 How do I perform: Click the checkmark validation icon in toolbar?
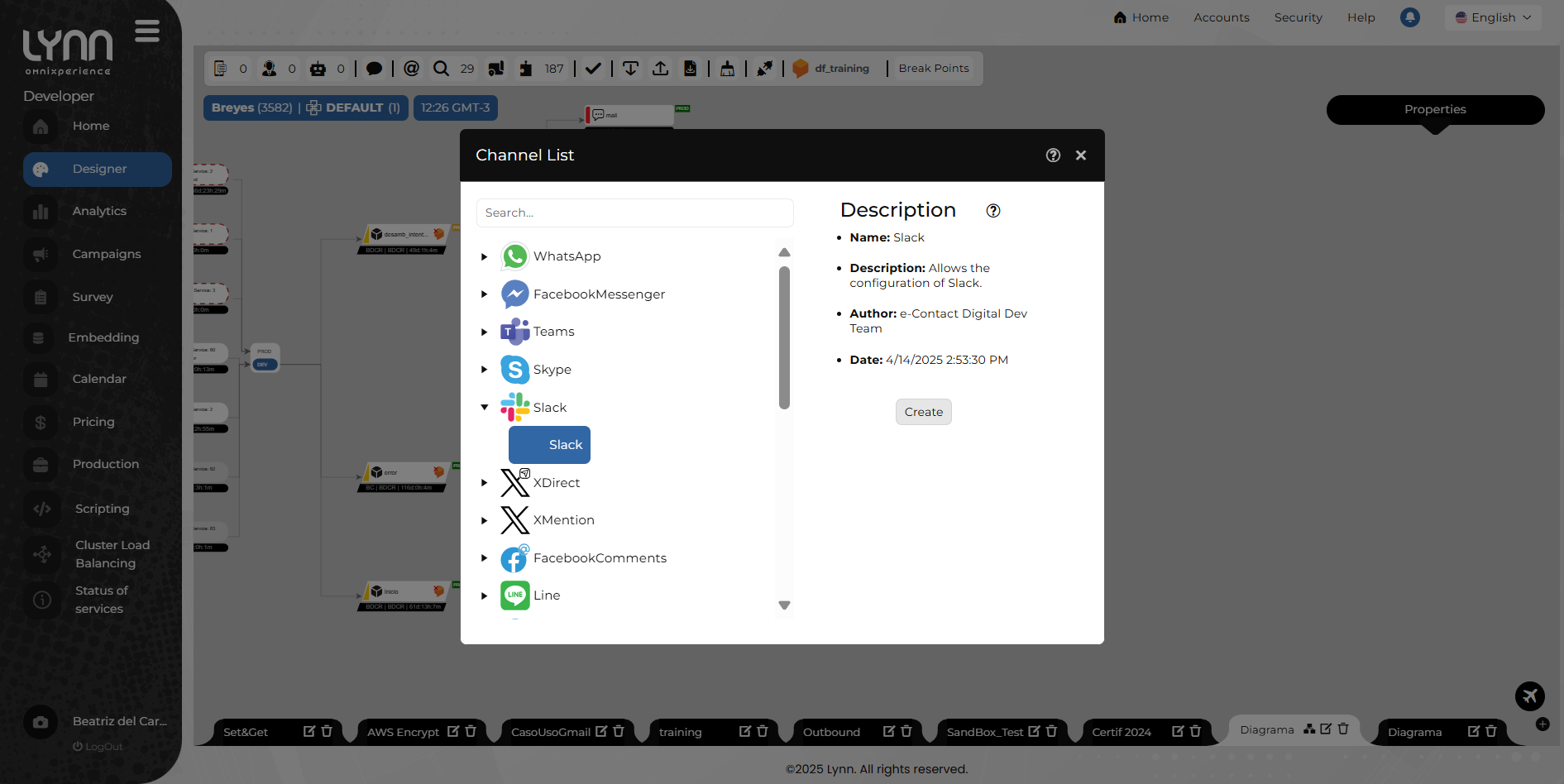pos(593,69)
